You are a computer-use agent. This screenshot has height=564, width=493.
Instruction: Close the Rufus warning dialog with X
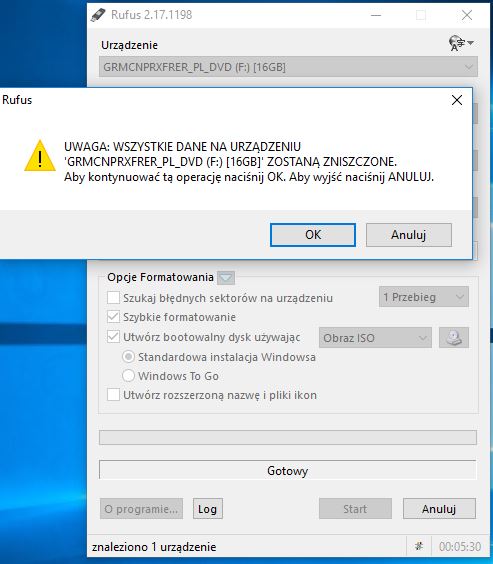457,100
